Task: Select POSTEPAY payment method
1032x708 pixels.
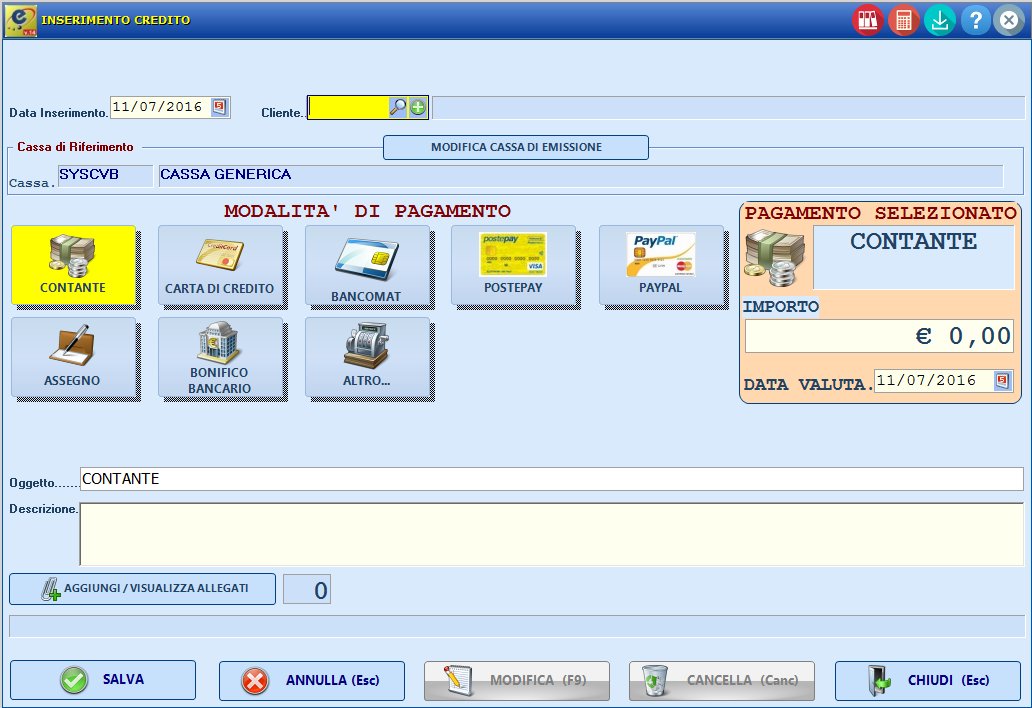Action: pyautogui.click(x=513, y=265)
